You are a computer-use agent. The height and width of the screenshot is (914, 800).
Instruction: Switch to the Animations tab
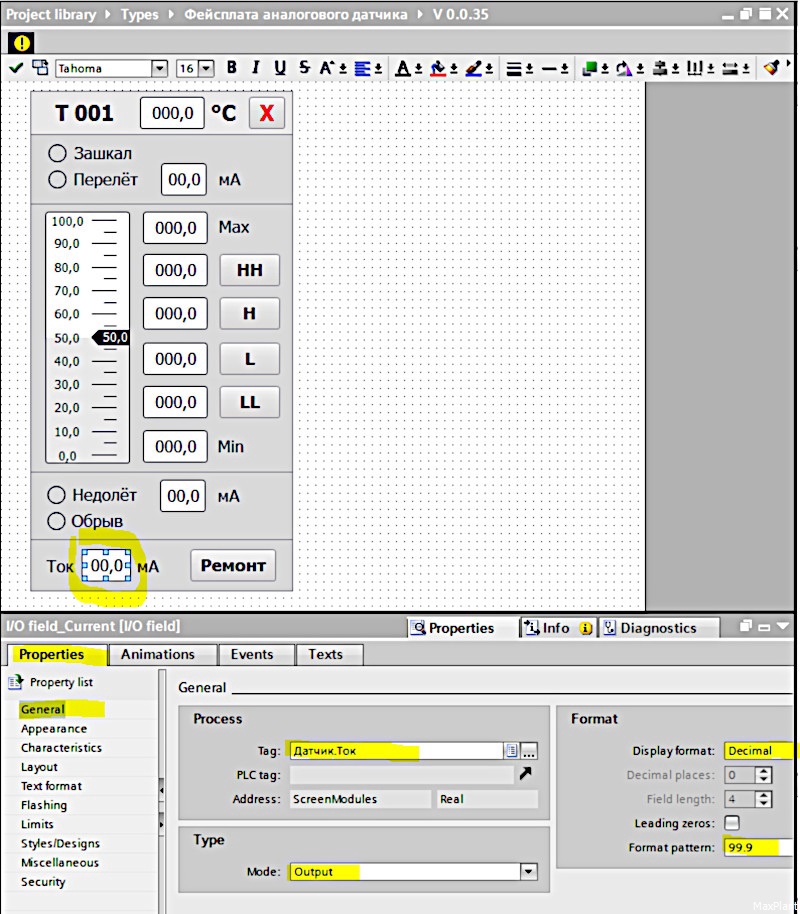coord(157,654)
